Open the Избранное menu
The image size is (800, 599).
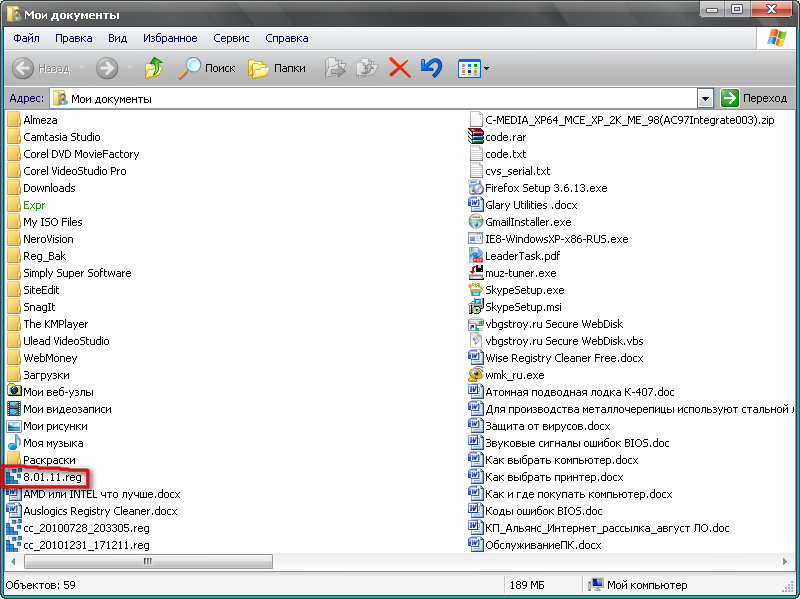[170, 38]
